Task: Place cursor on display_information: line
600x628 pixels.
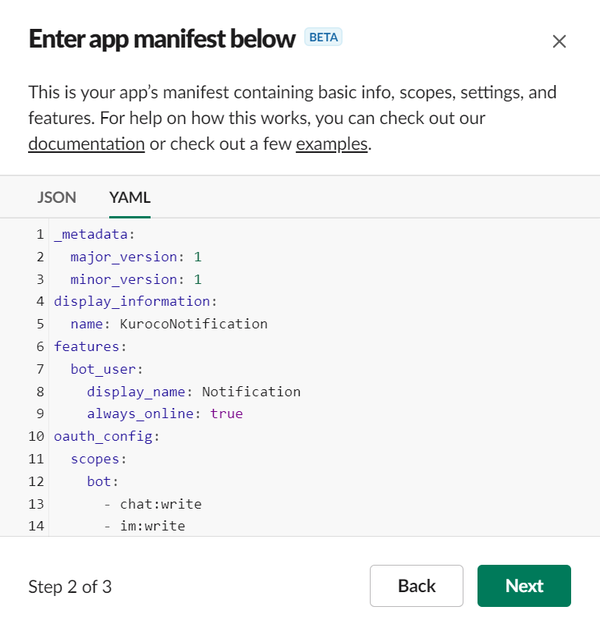Action: pos(135,301)
